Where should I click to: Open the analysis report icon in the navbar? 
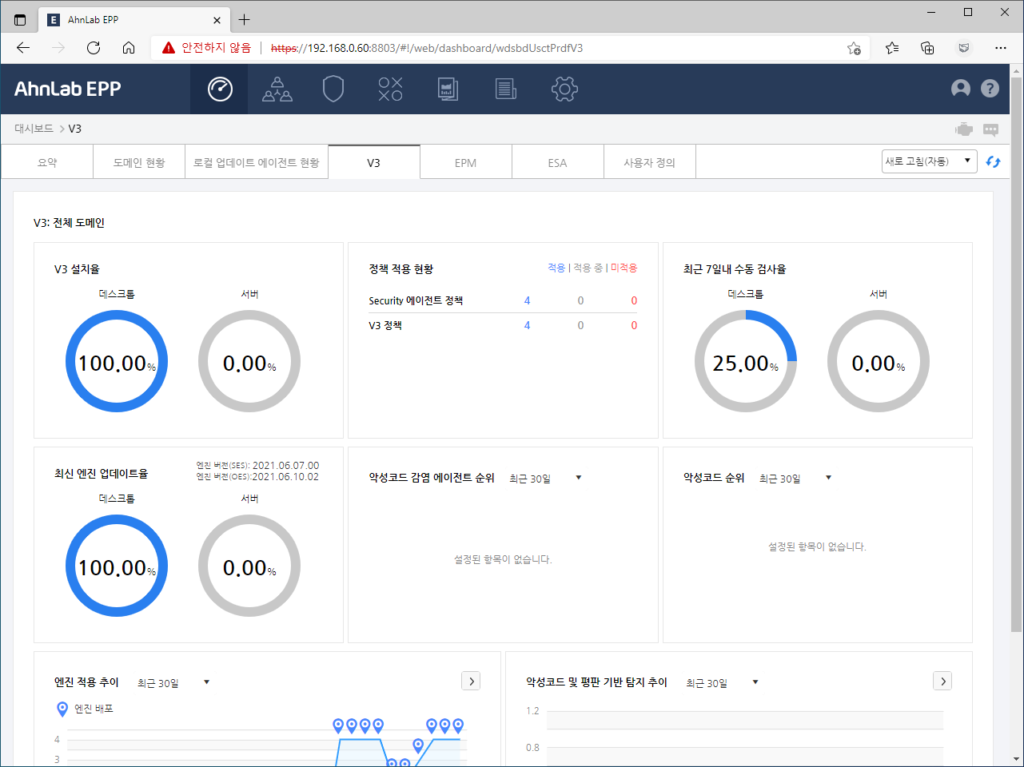447,88
